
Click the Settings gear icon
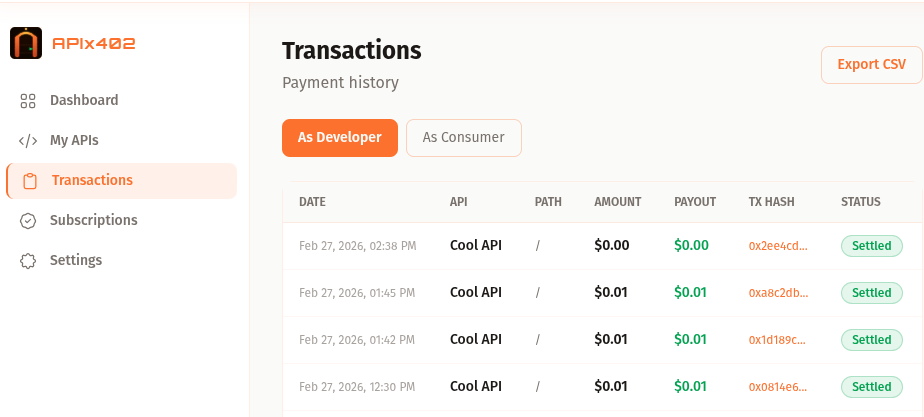coord(28,261)
